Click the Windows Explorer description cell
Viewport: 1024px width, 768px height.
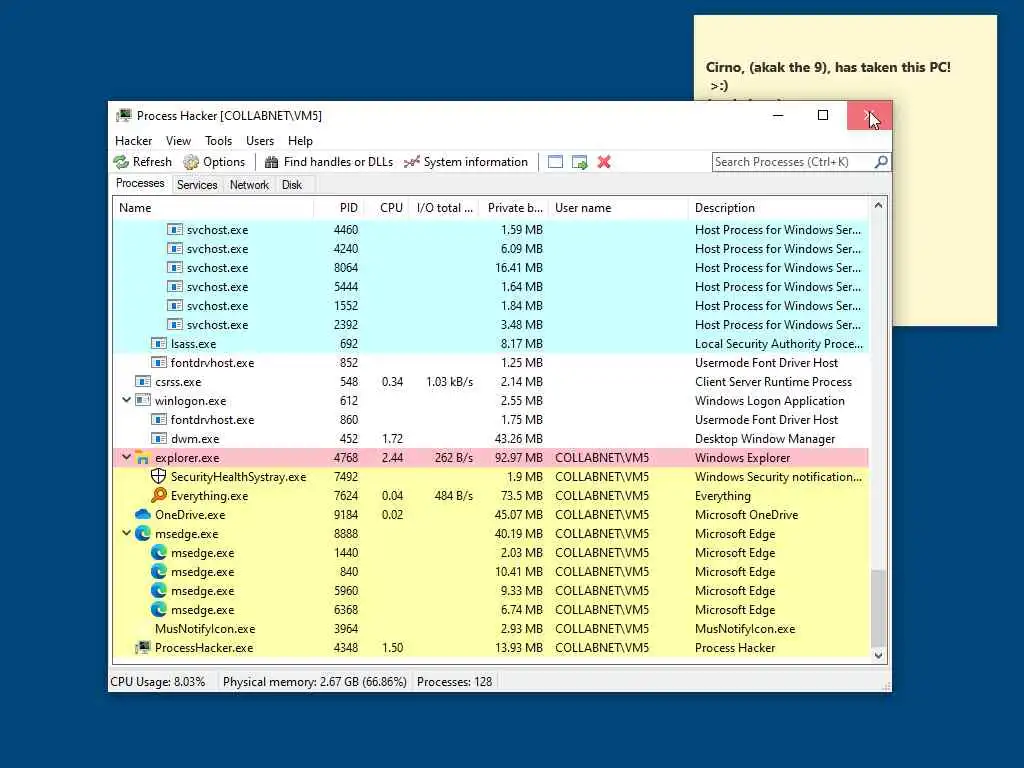tap(743, 458)
